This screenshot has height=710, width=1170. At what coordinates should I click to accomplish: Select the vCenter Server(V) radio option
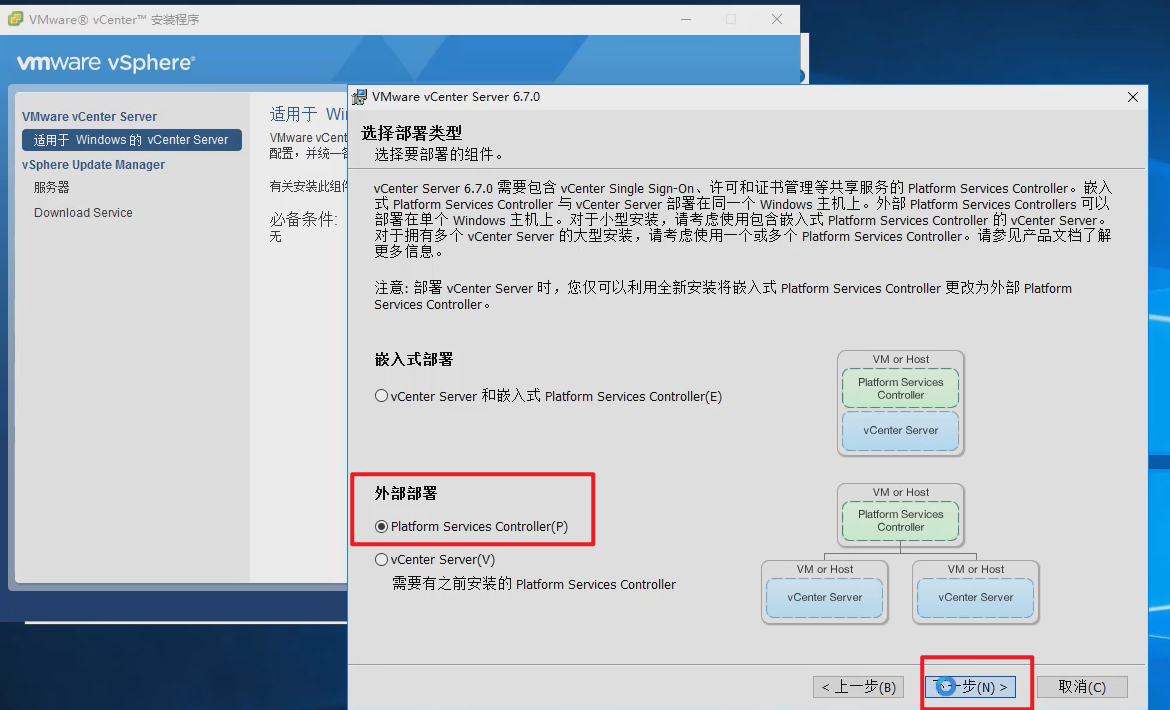pos(381,559)
